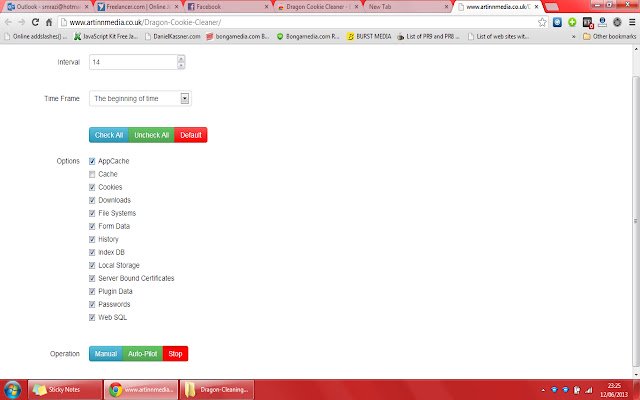Open the Other bookmarks folder
The height and width of the screenshot is (400, 640).
tap(609, 36)
